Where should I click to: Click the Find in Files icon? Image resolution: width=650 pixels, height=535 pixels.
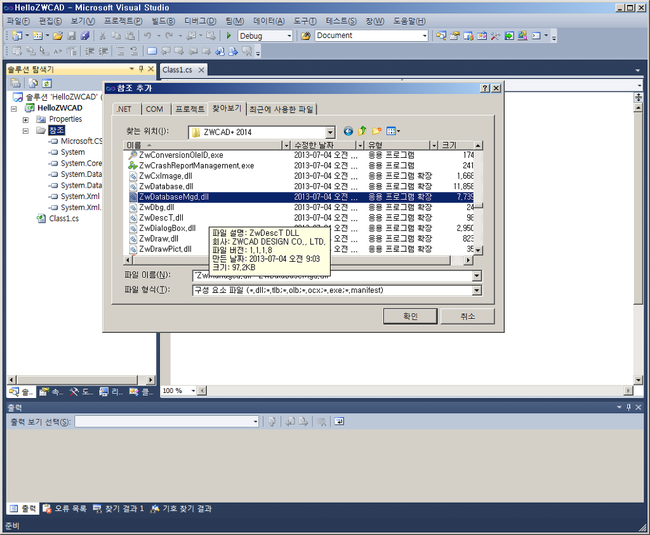(306, 36)
